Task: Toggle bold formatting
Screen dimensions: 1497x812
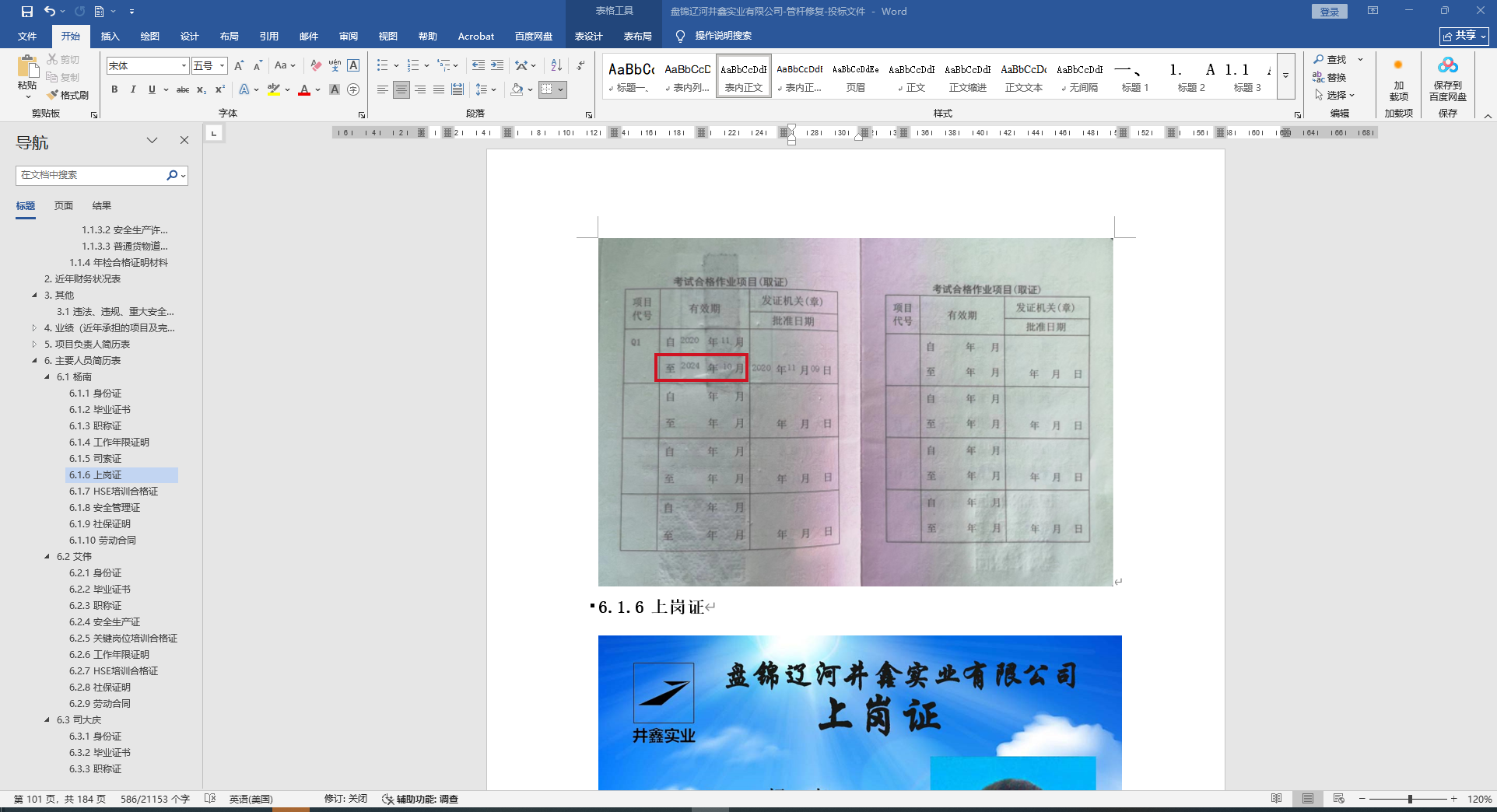Action: pyautogui.click(x=114, y=90)
